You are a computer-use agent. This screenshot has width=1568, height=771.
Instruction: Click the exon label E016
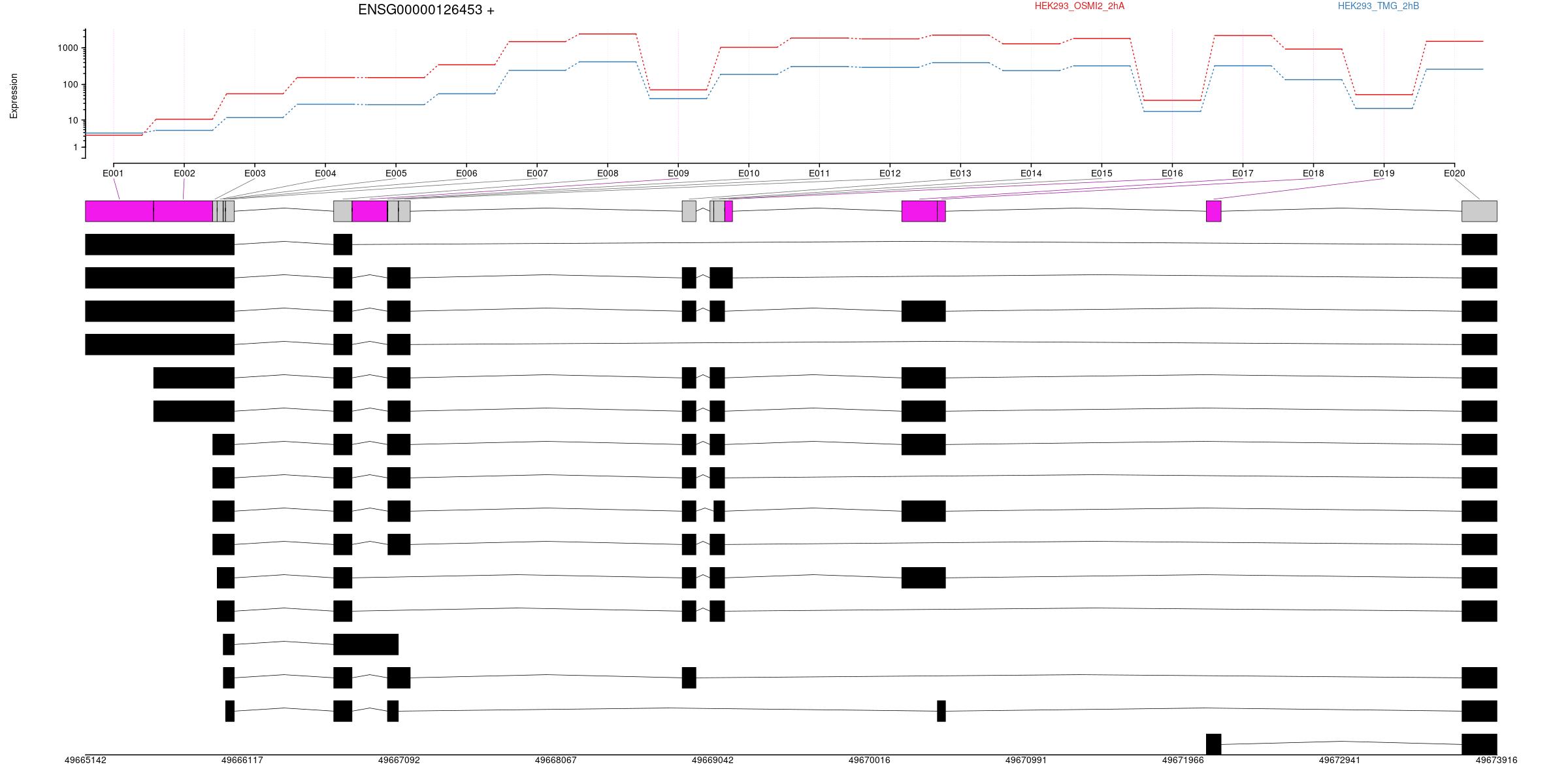(1172, 173)
